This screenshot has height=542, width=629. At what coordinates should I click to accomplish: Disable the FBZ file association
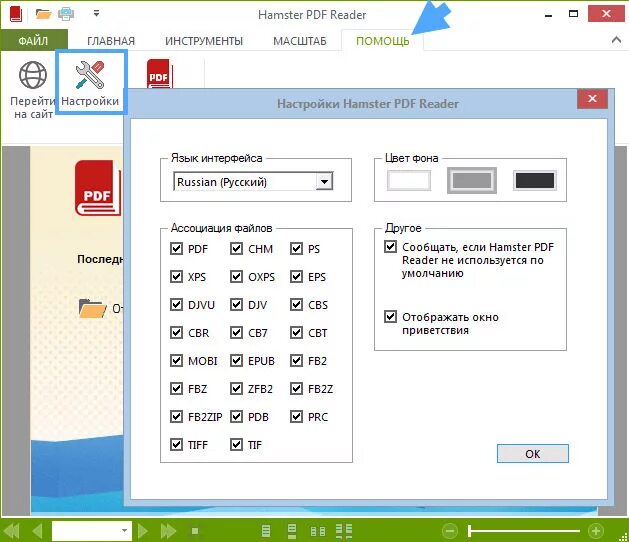coord(177,389)
